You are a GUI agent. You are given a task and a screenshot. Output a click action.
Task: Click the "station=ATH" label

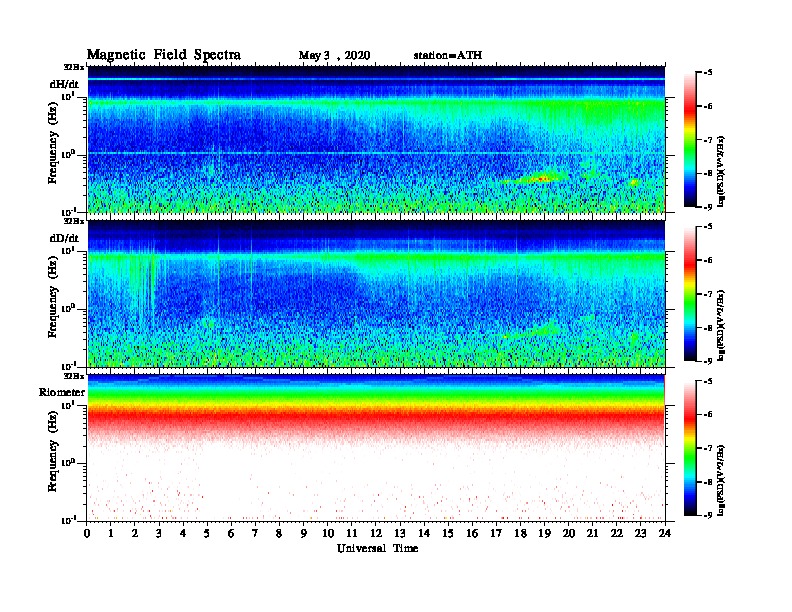click(448, 56)
